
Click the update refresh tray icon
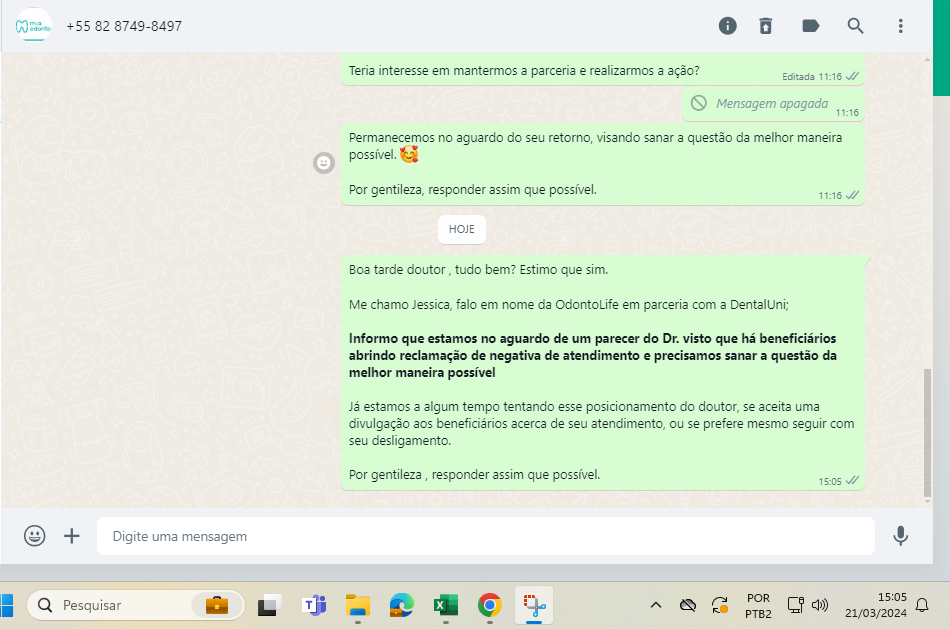tap(720, 605)
